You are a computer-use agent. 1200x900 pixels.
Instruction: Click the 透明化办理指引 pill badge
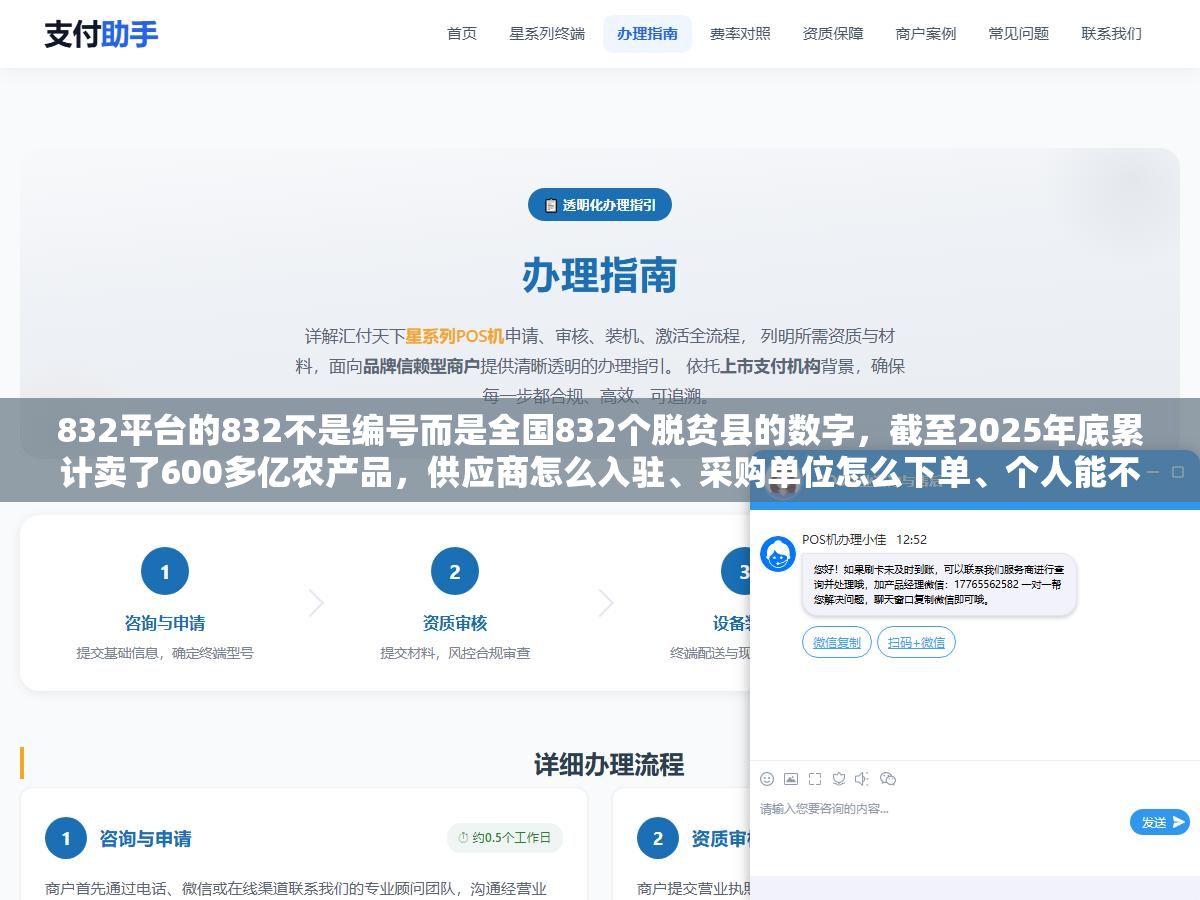[x=600, y=205]
